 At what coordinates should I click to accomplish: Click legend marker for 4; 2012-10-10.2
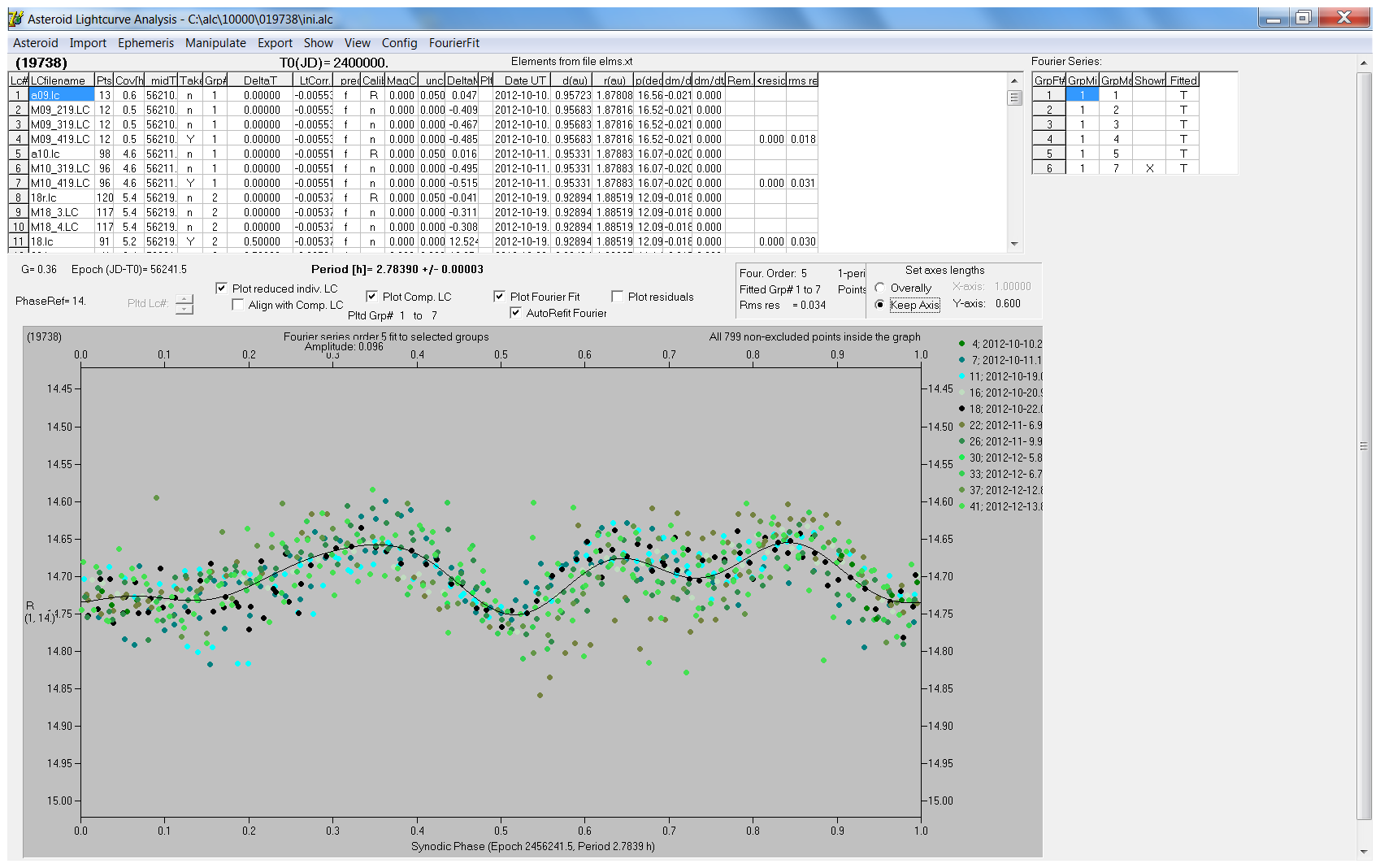[x=962, y=344]
